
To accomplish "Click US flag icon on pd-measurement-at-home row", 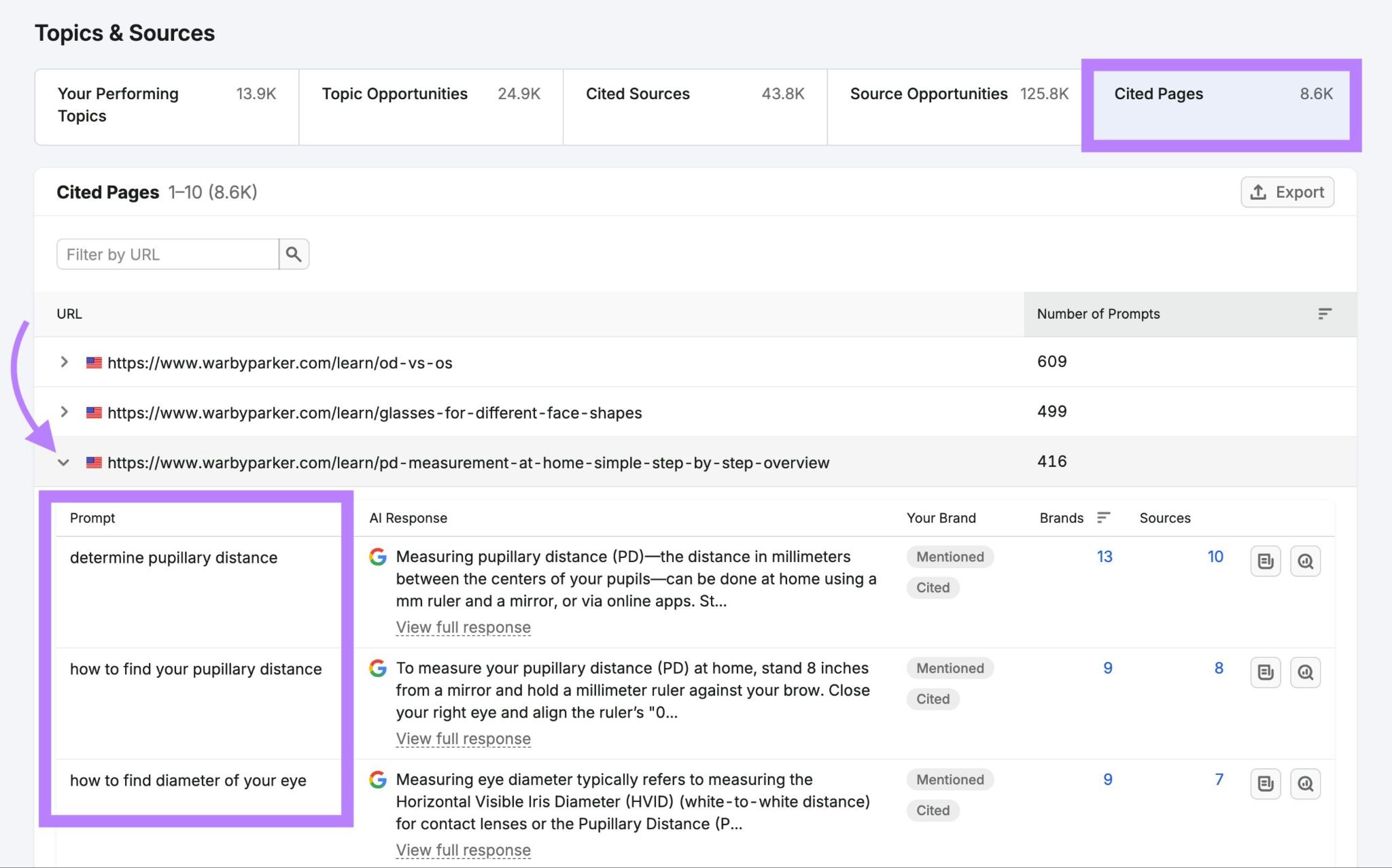I will click(94, 463).
